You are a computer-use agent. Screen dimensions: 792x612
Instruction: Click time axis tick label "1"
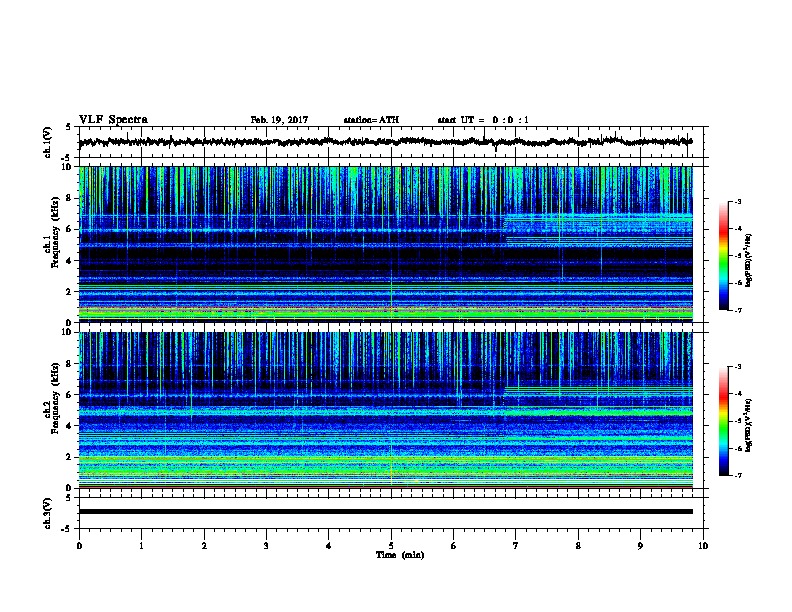coord(141,546)
